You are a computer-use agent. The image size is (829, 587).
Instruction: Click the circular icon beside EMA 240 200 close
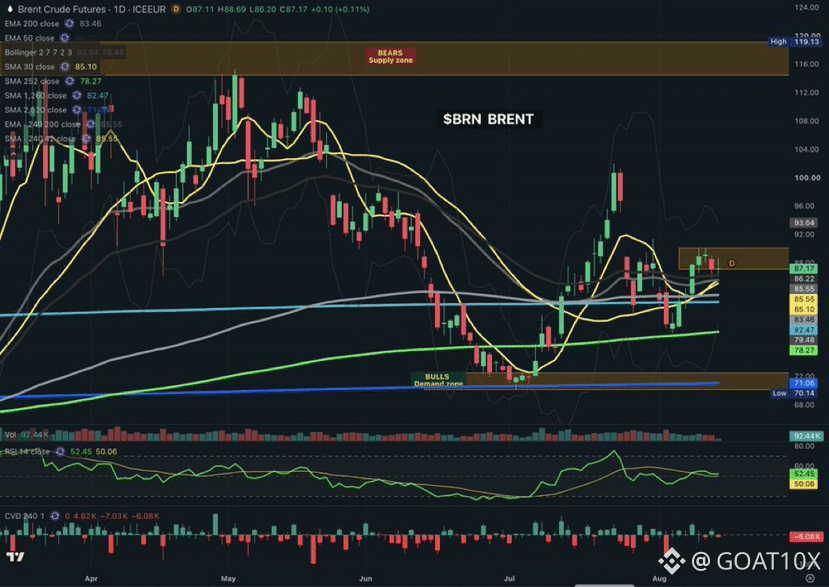90,124
